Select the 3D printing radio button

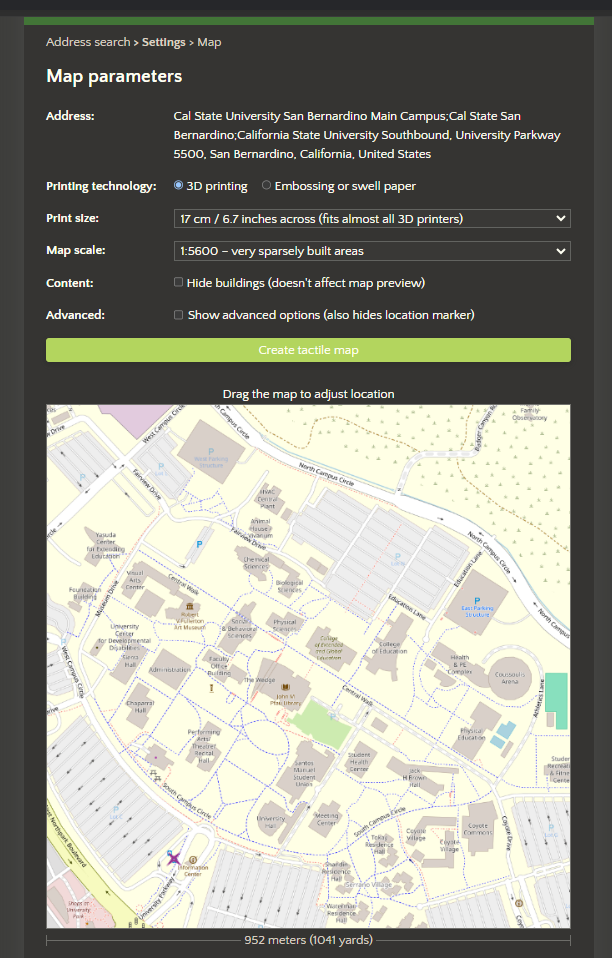[x=178, y=185]
